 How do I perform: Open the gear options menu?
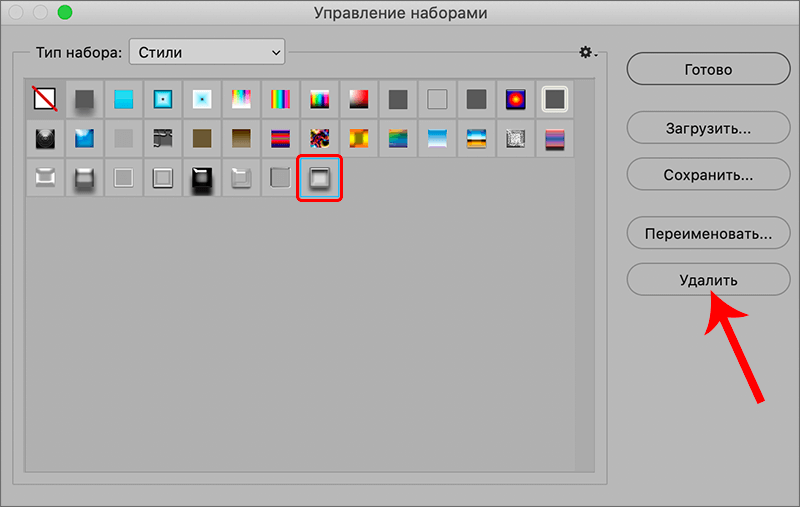click(587, 52)
